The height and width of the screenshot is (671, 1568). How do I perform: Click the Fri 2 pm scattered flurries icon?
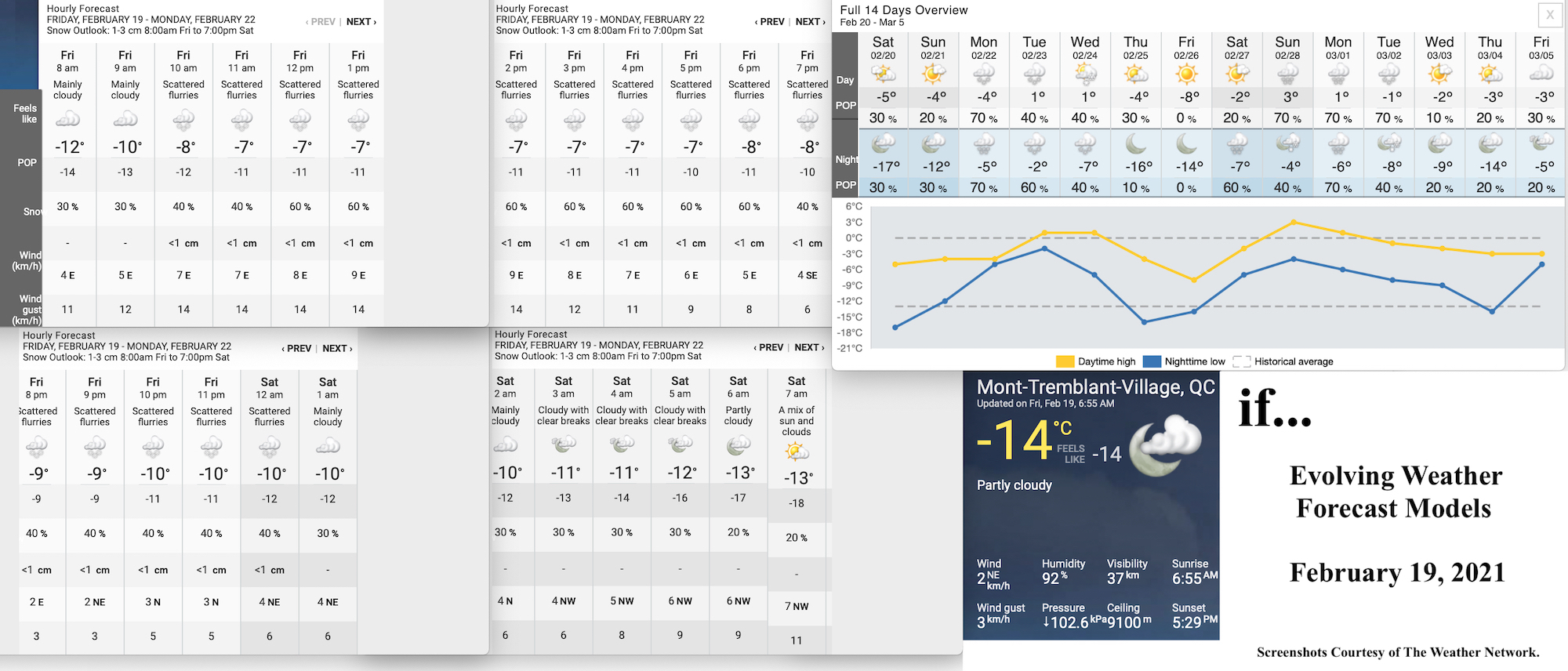516,121
